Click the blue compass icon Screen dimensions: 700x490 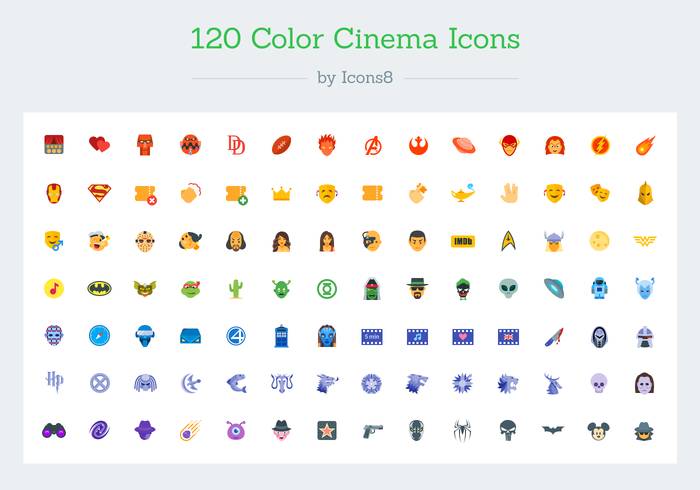click(x=99, y=336)
